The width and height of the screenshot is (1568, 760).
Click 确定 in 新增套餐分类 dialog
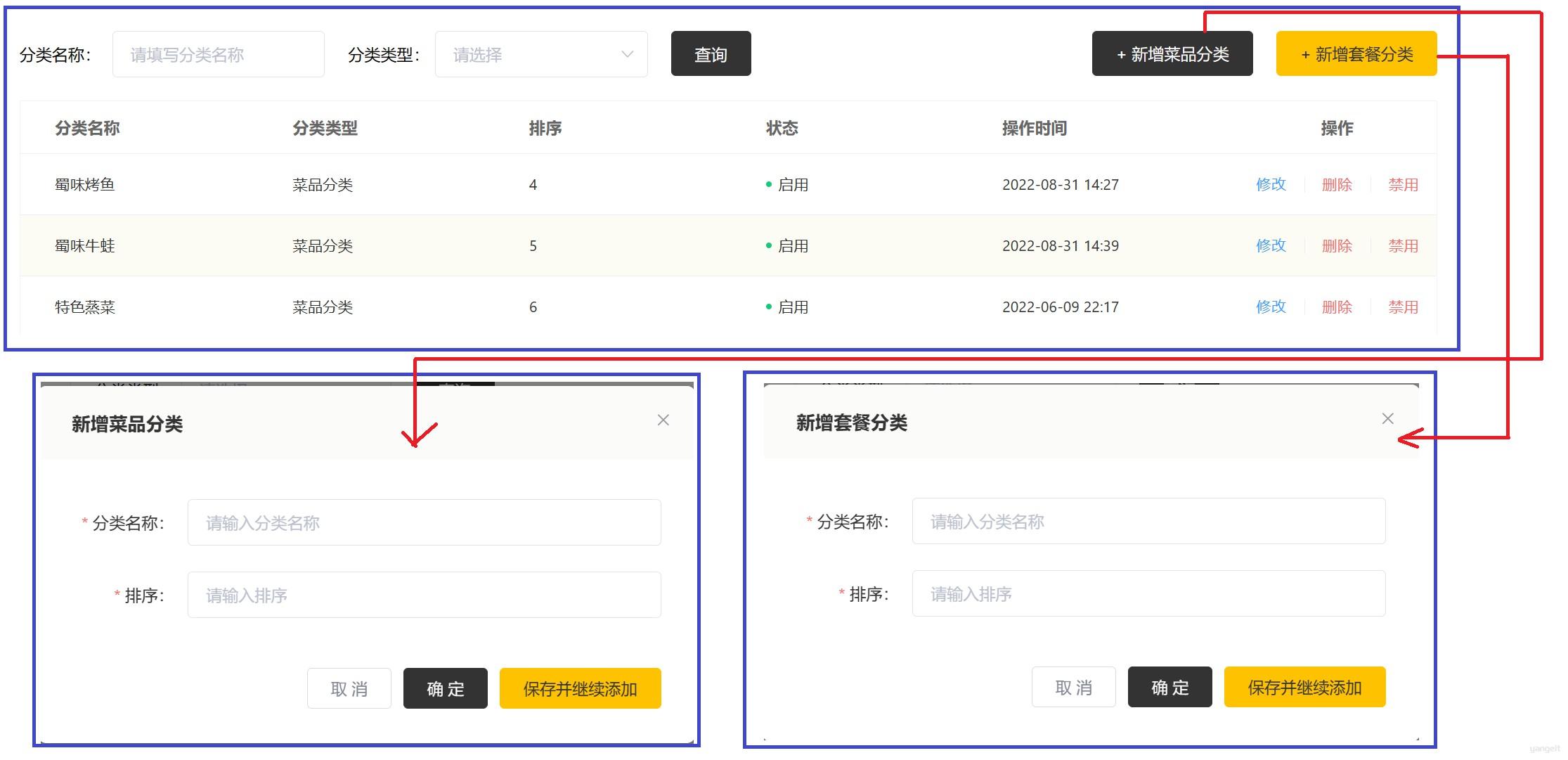[x=1170, y=687]
